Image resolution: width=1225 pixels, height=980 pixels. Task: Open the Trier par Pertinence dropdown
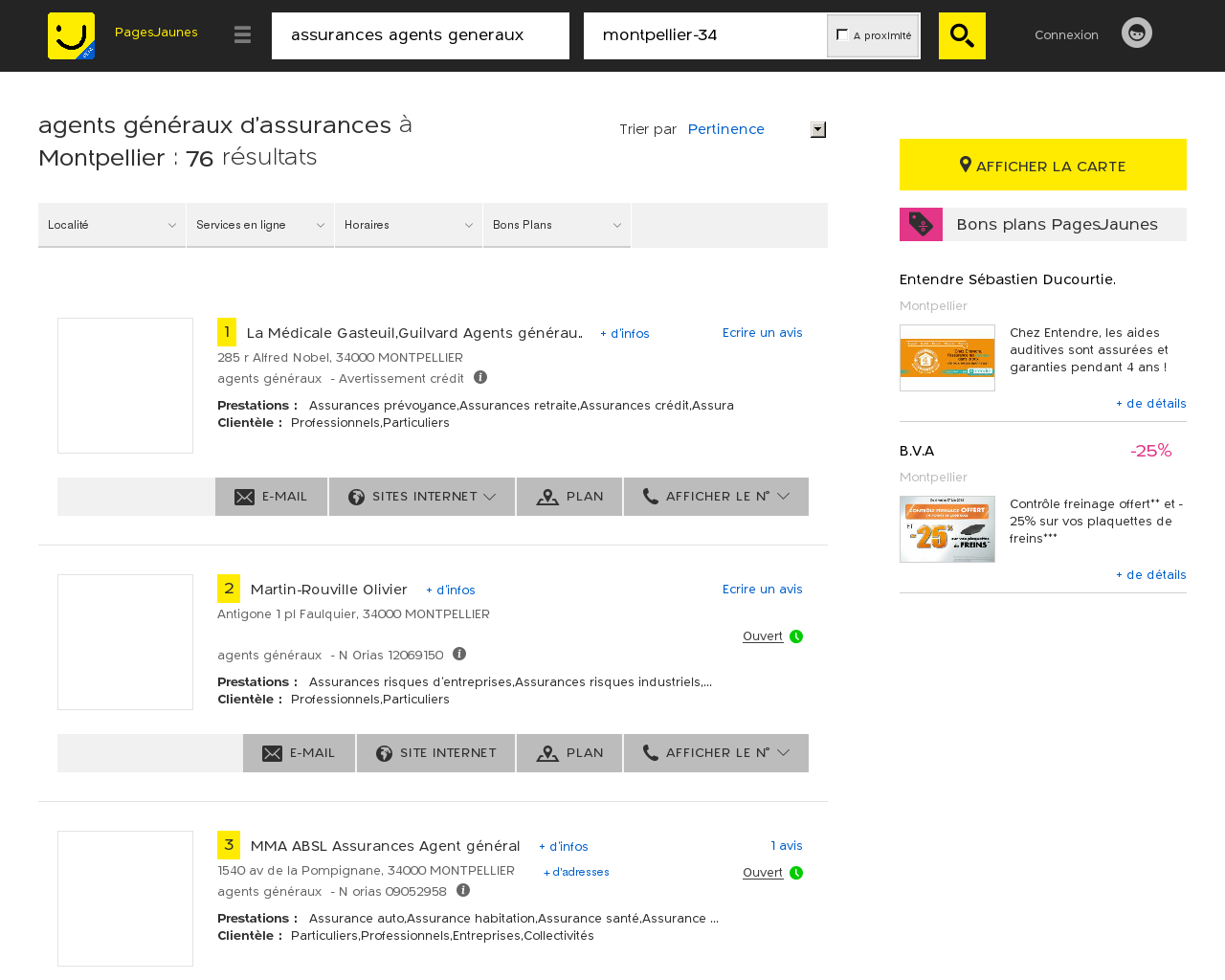coord(756,129)
